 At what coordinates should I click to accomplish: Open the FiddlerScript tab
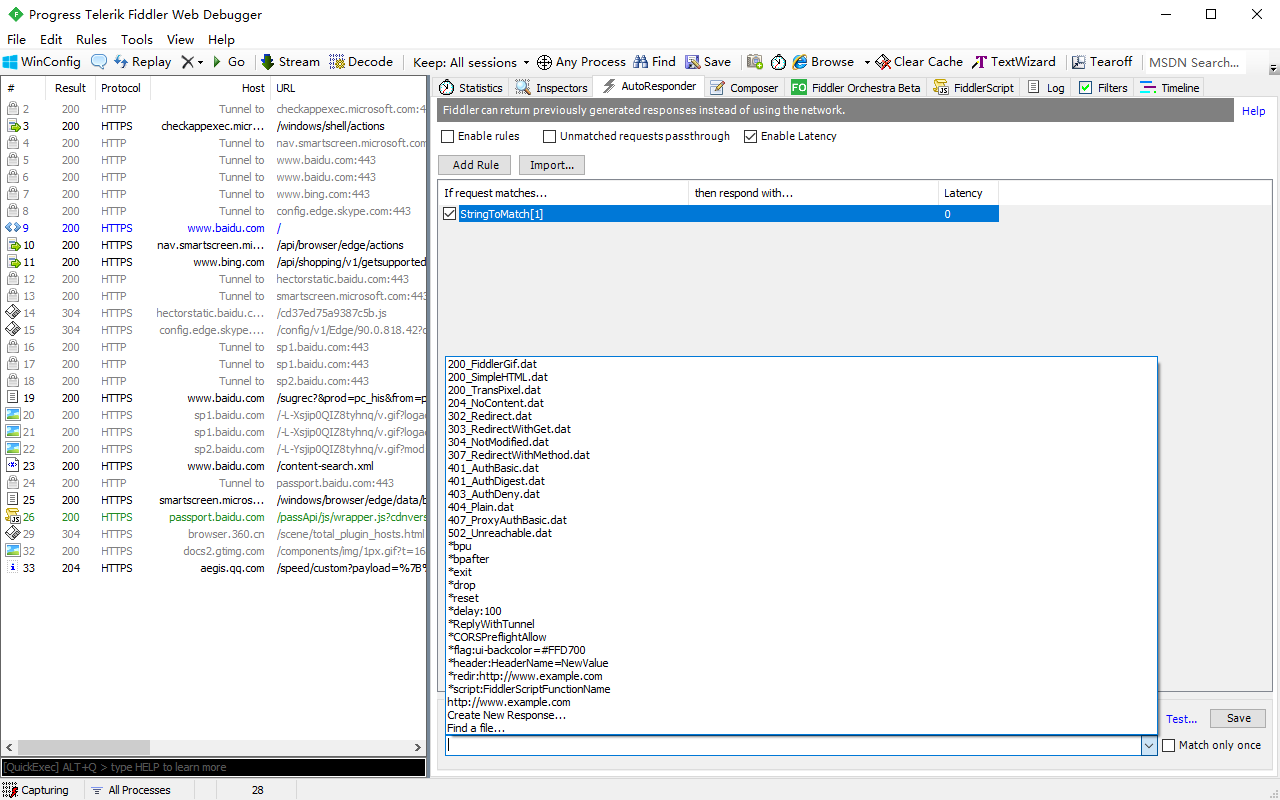coord(974,88)
